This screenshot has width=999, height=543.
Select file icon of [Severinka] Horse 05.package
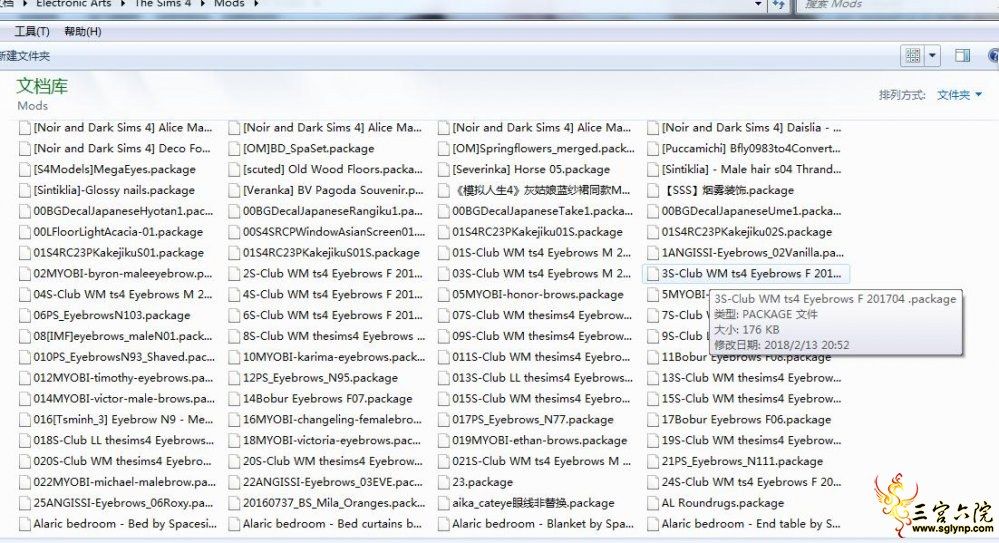(x=444, y=170)
